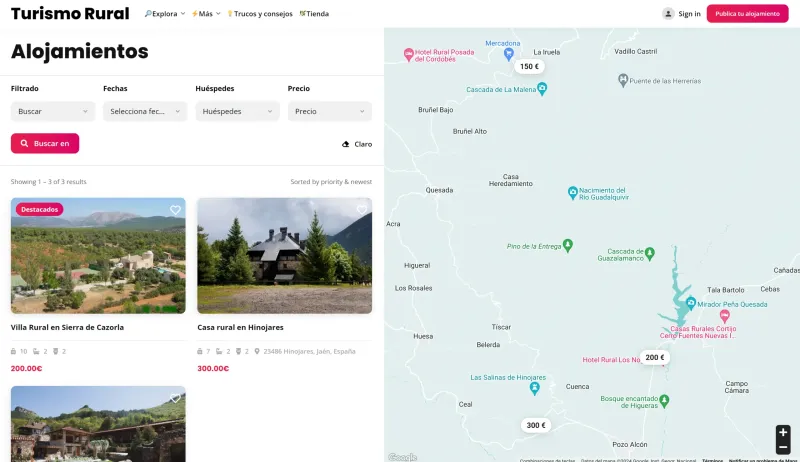Image resolution: width=800 pixels, height=462 pixels.
Task: Click the bathroom icon on Villa Rural listing
Action: [x=56, y=351]
